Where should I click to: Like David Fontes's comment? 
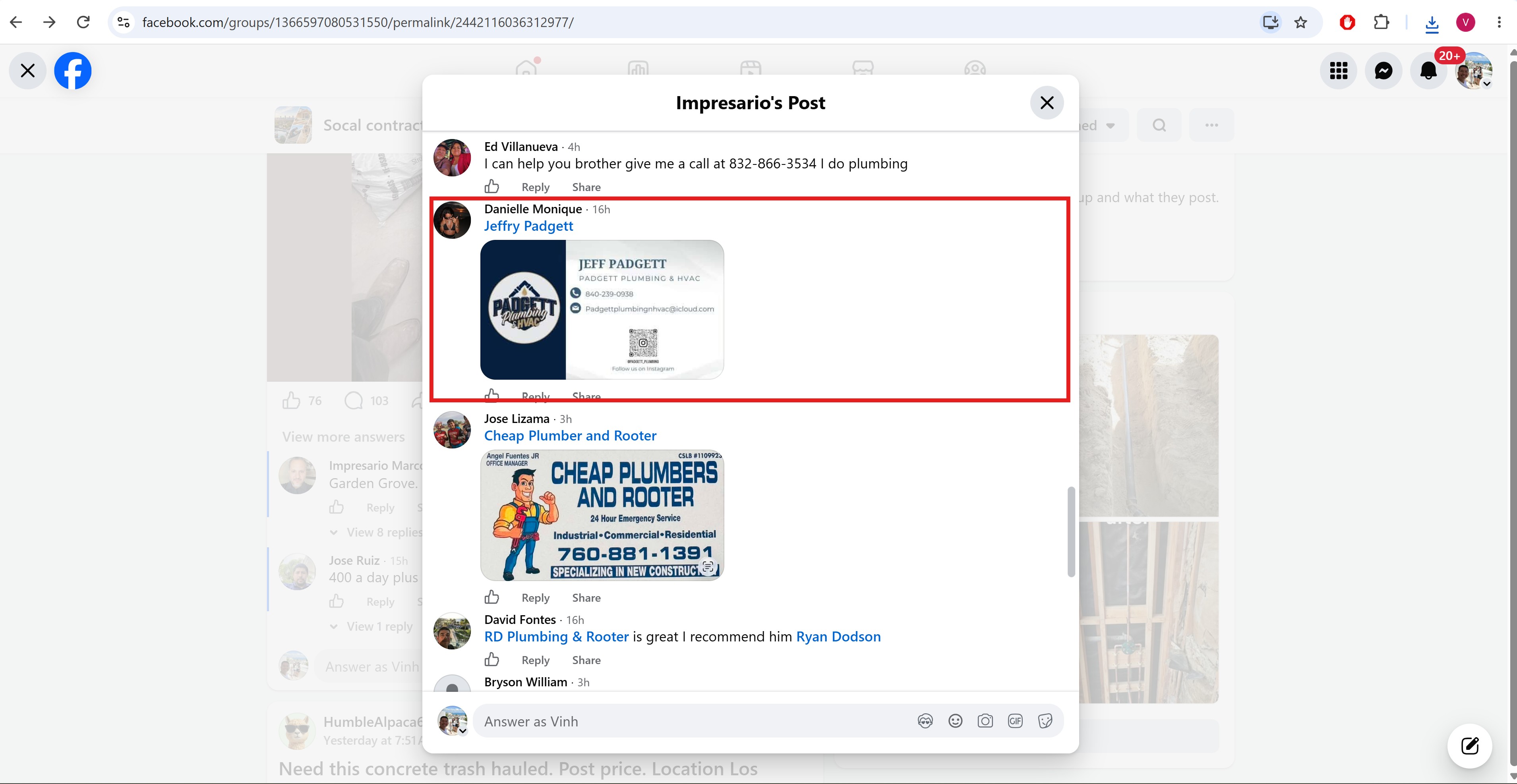coord(492,660)
